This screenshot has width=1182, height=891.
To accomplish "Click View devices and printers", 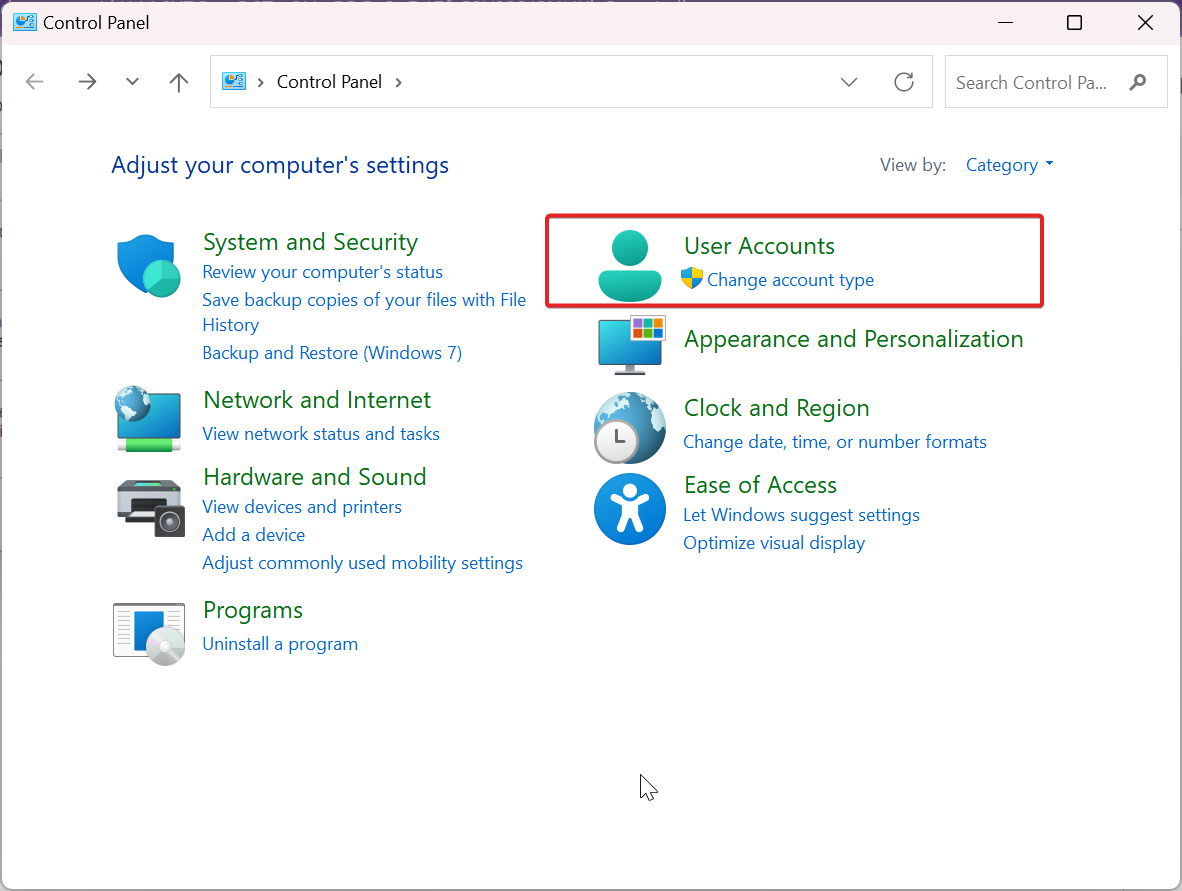I will [x=302, y=507].
